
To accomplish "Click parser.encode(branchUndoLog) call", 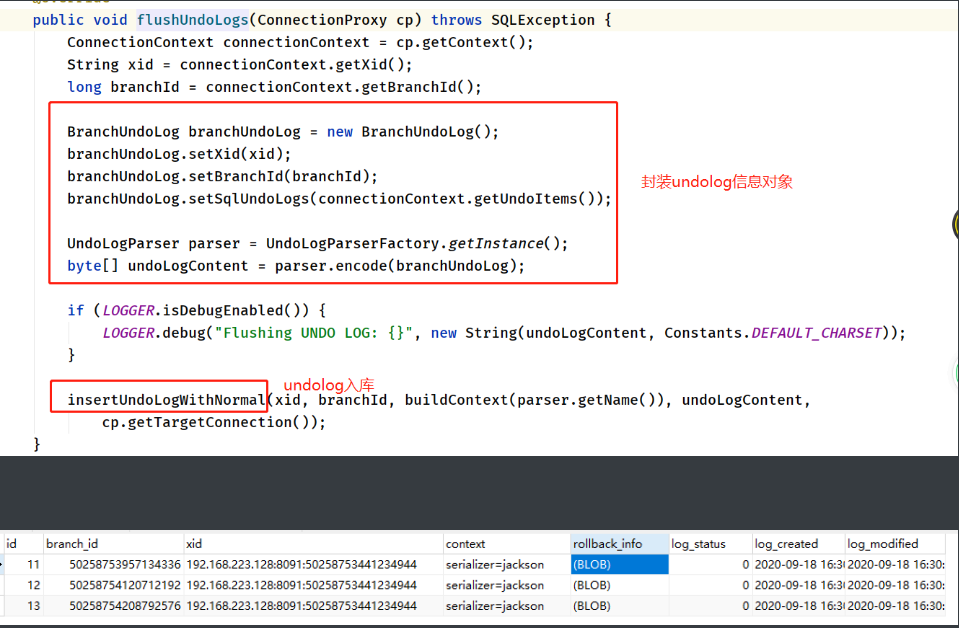I will 396,266.
